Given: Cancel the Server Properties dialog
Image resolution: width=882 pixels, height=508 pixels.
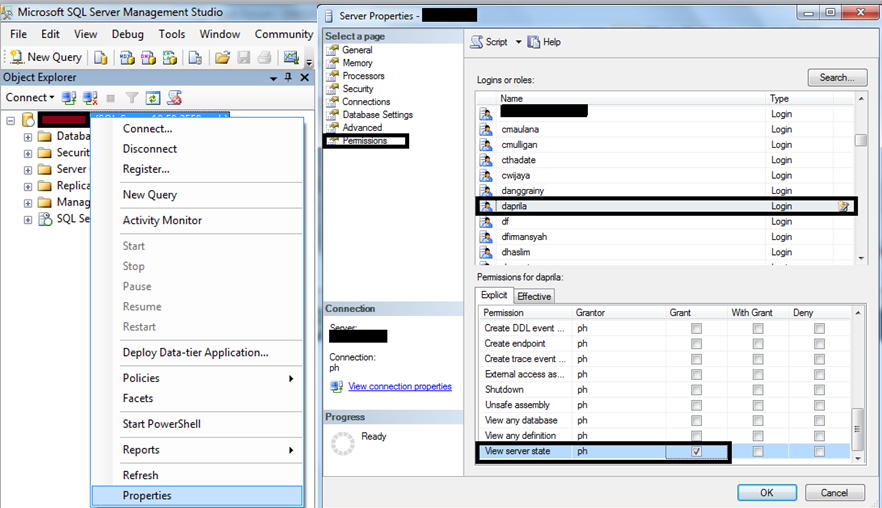Looking at the screenshot, I should click(x=834, y=493).
